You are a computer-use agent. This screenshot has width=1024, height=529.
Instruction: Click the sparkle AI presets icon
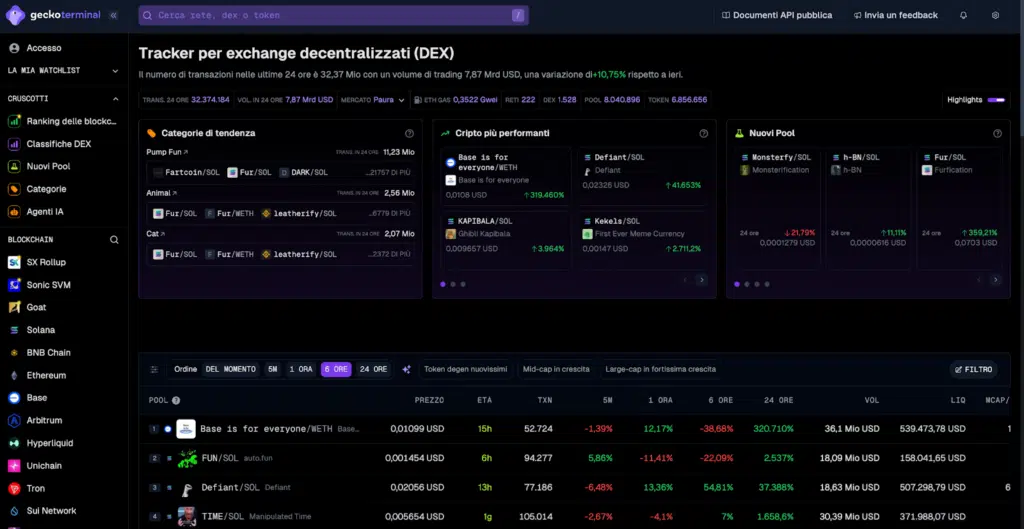(406, 370)
